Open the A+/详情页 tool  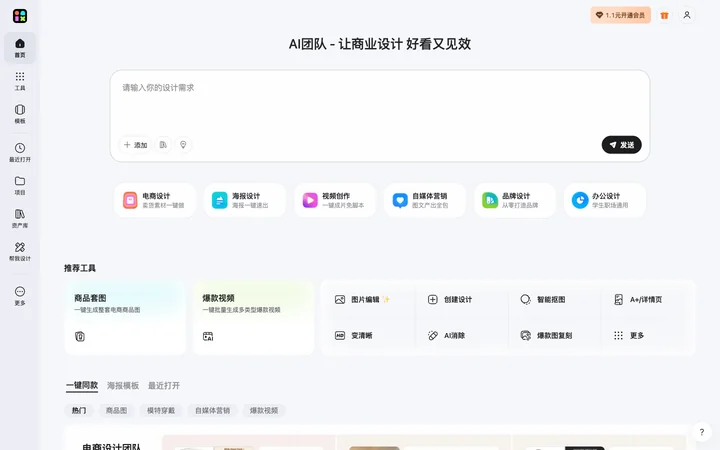(638, 299)
